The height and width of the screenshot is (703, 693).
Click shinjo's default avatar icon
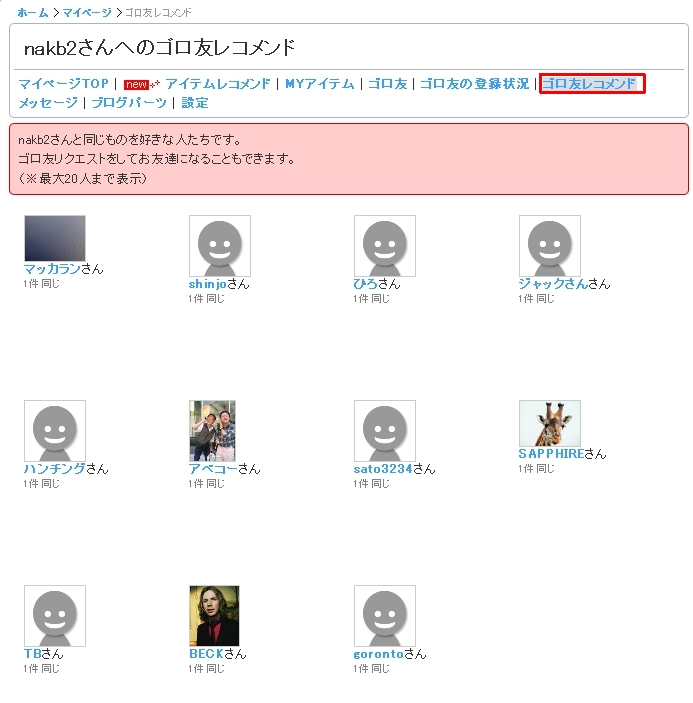tap(220, 246)
